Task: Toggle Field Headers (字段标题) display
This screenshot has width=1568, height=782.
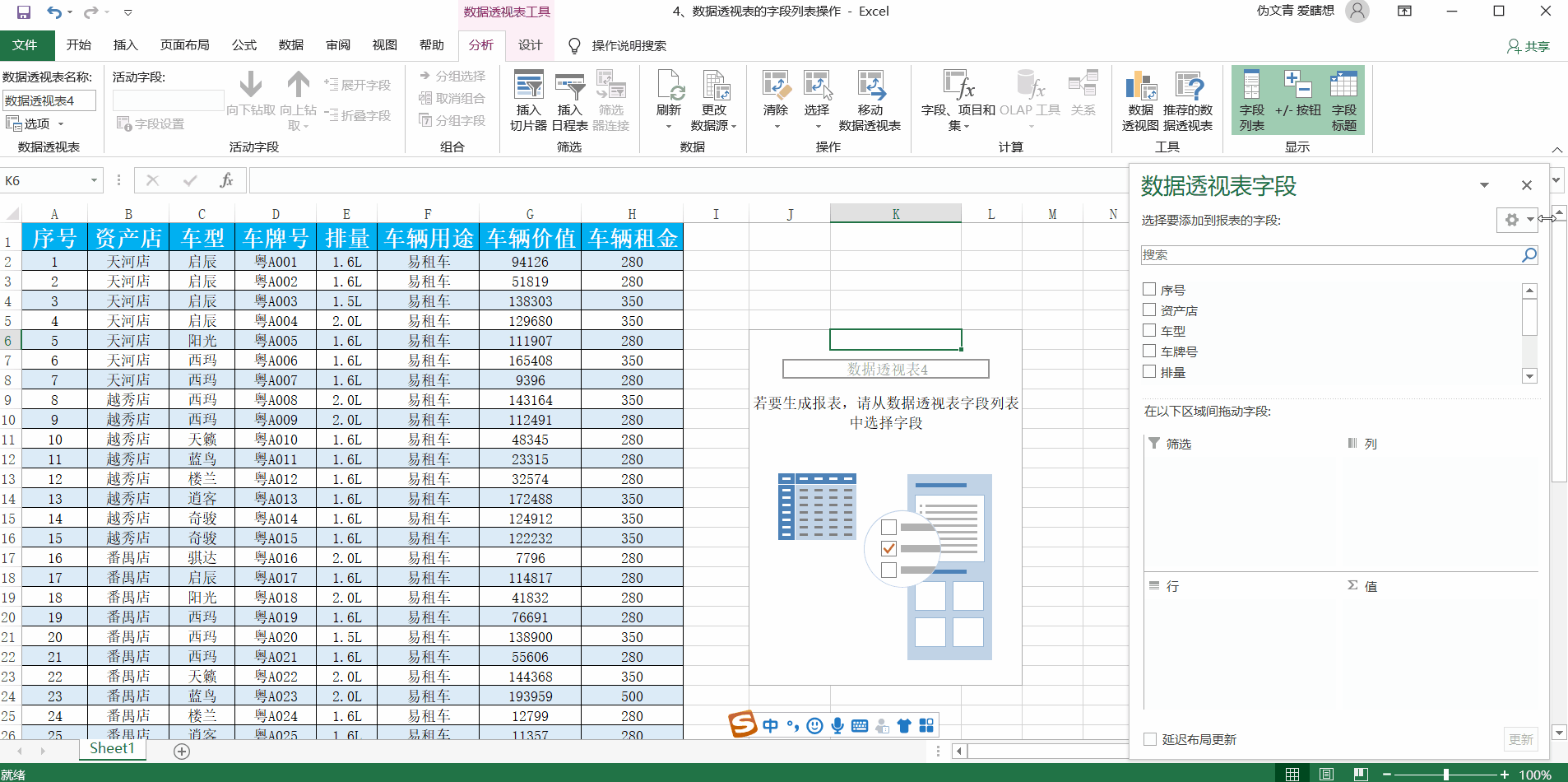Action: tap(1343, 101)
